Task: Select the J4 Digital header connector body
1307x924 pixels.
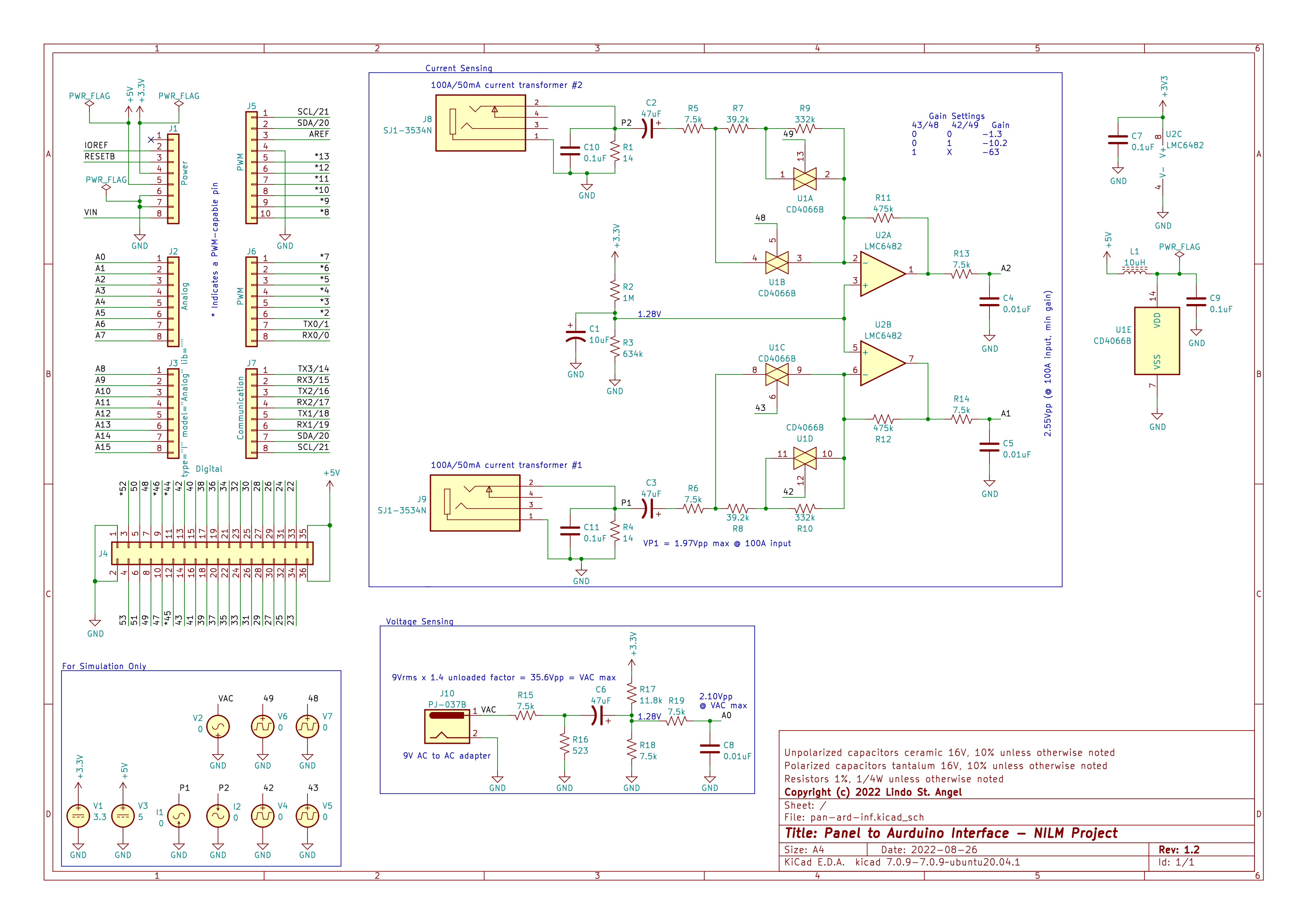Action: pos(212,553)
